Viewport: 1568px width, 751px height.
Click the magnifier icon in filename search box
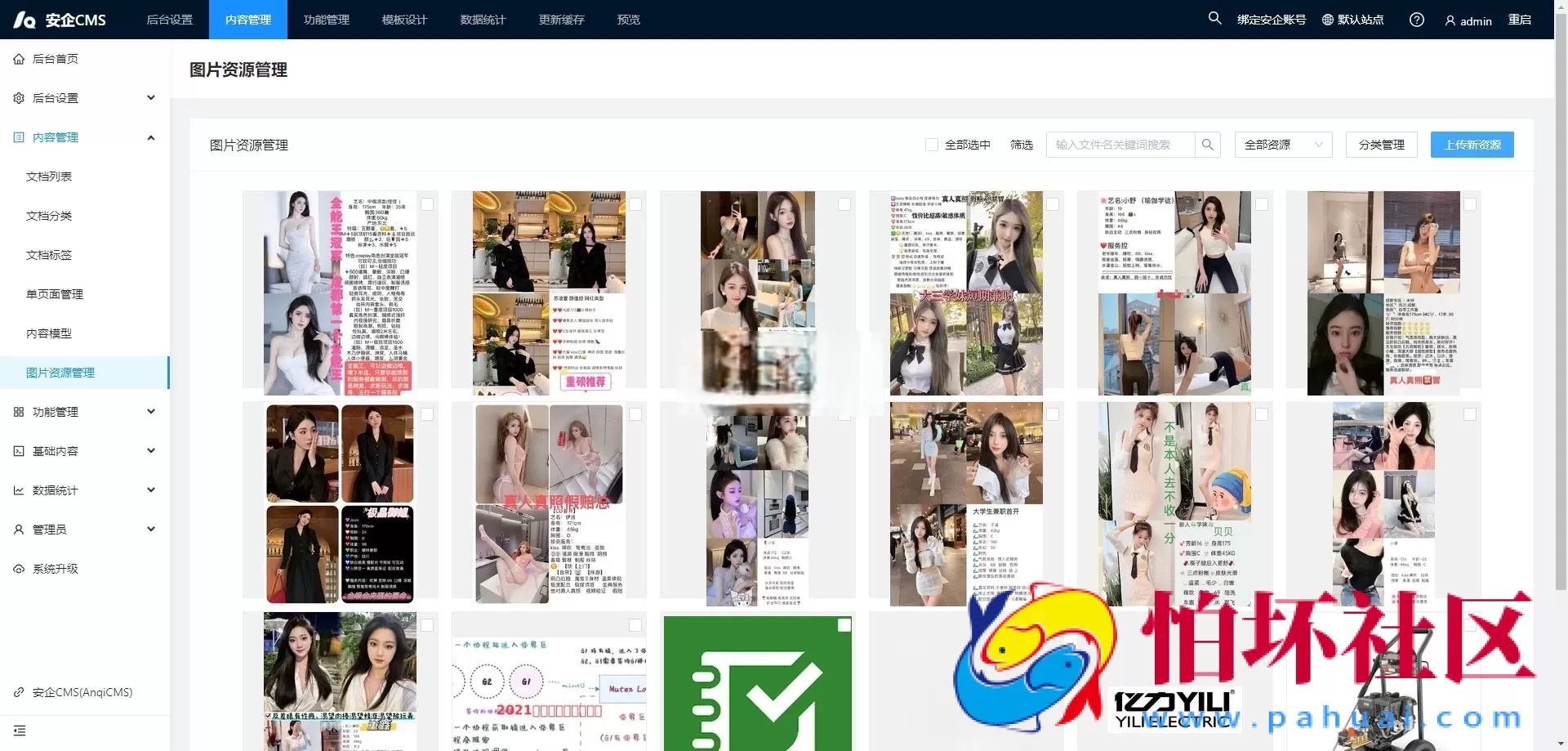pyautogui.click(x=1208, y=145)
